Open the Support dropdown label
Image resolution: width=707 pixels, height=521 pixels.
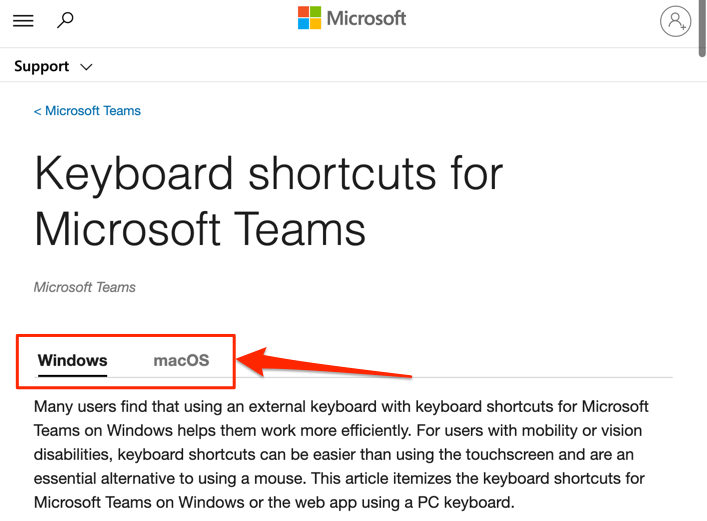click(x=42, y=67)
